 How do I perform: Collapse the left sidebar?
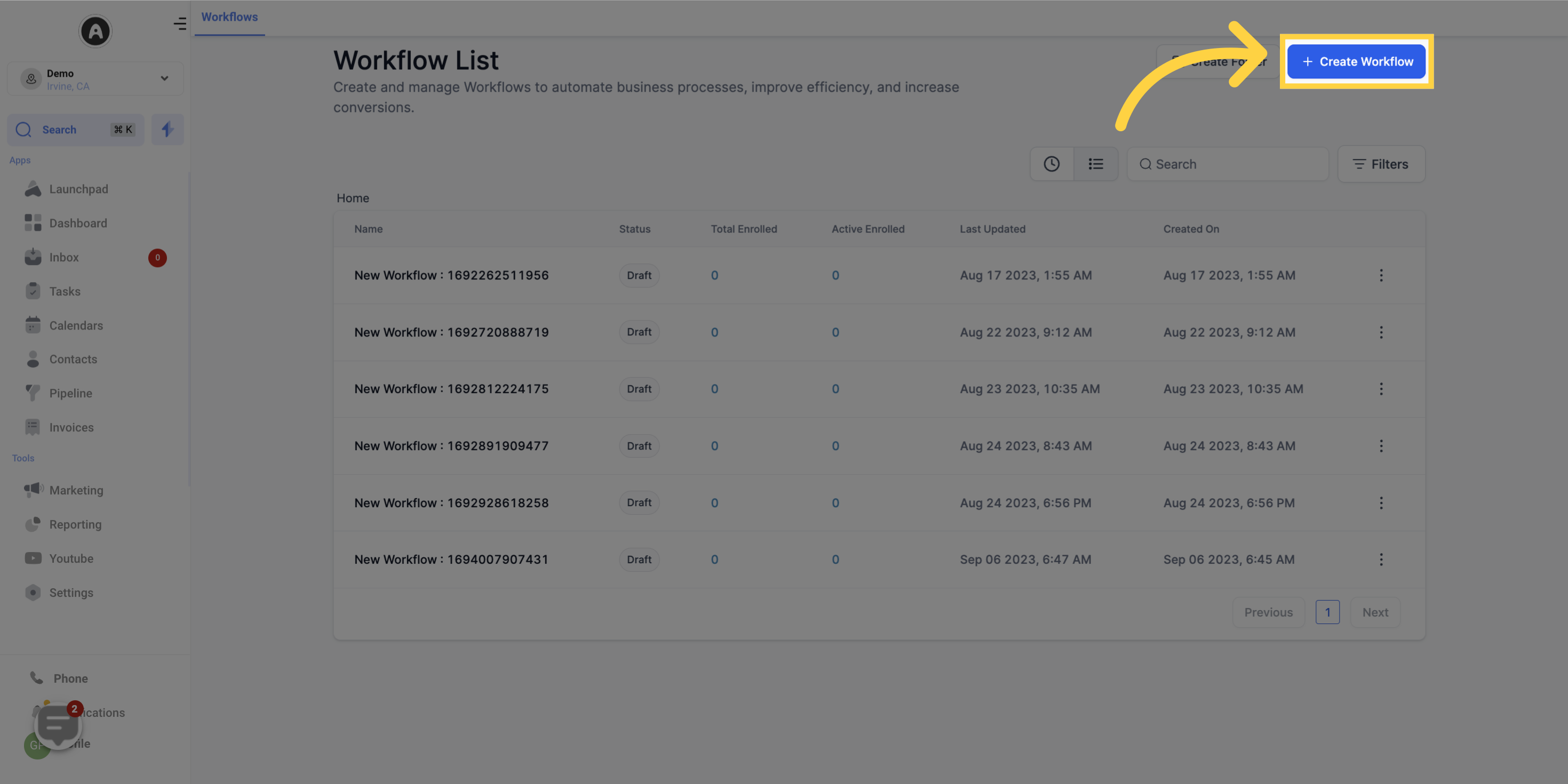coord(180,24)
